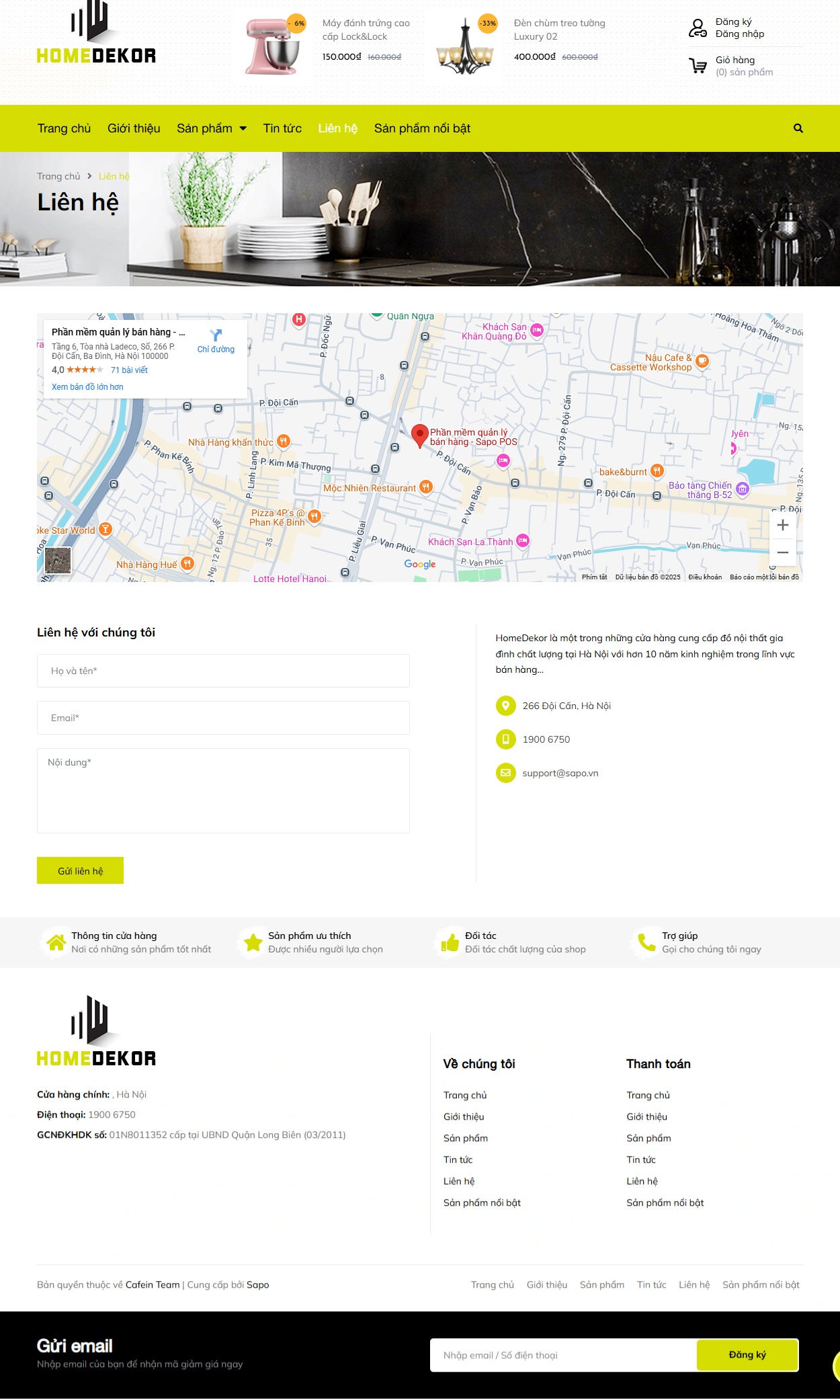Viewport: 840px width, 1400px height.
Task: Focus the Nội dung message textarea
Action: coord(223,790)
